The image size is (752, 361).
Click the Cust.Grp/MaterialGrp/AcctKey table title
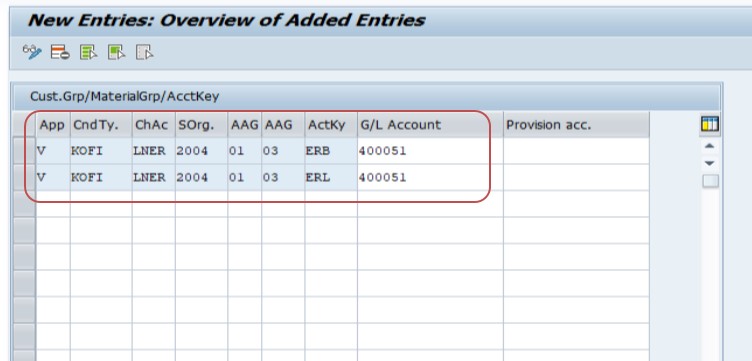tap(125, 96)
